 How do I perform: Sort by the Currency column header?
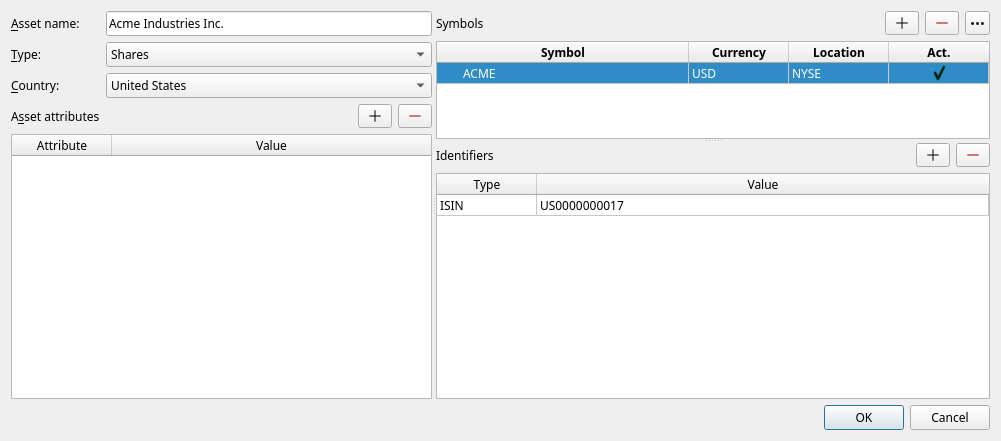739,52
